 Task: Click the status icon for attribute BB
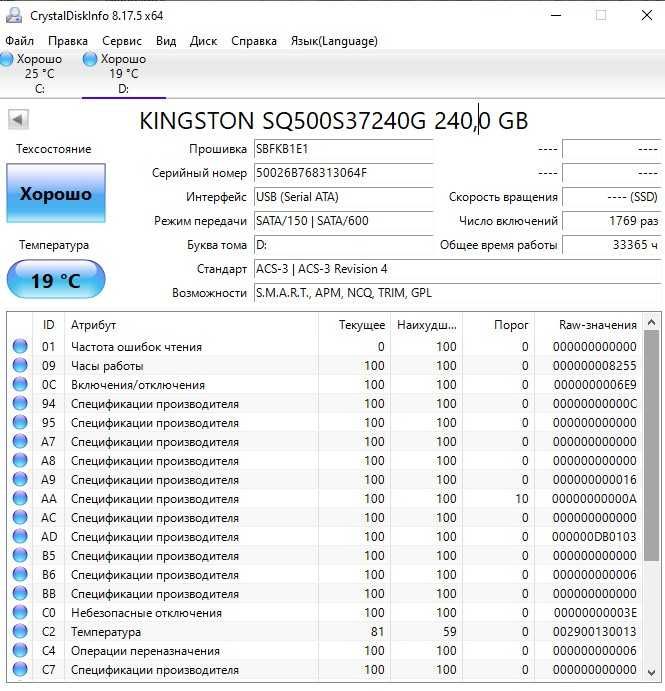click(x=20, y=593)
